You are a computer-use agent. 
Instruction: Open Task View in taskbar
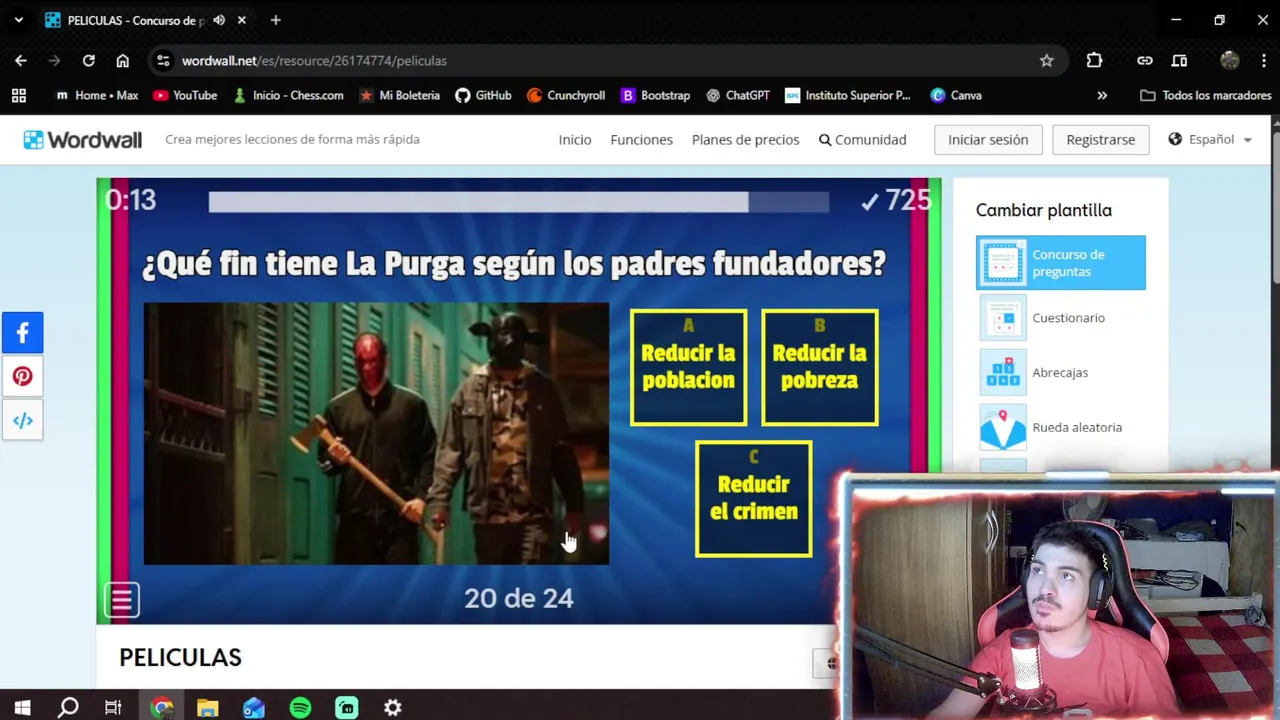[x=113, y=708]
